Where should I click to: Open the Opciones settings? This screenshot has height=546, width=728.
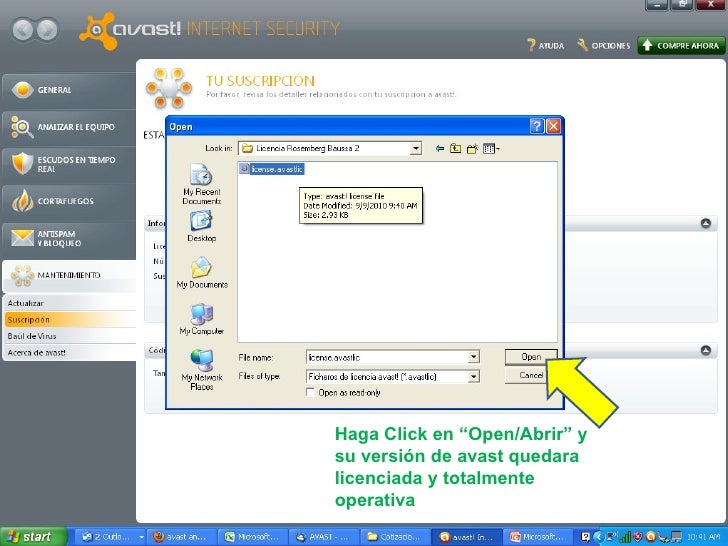604,46
